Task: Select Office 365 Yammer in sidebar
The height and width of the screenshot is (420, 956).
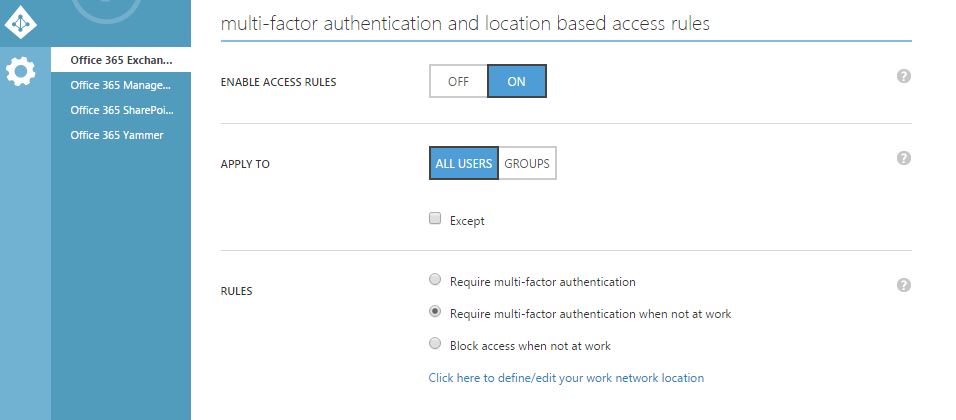Action: coord(121,135)
